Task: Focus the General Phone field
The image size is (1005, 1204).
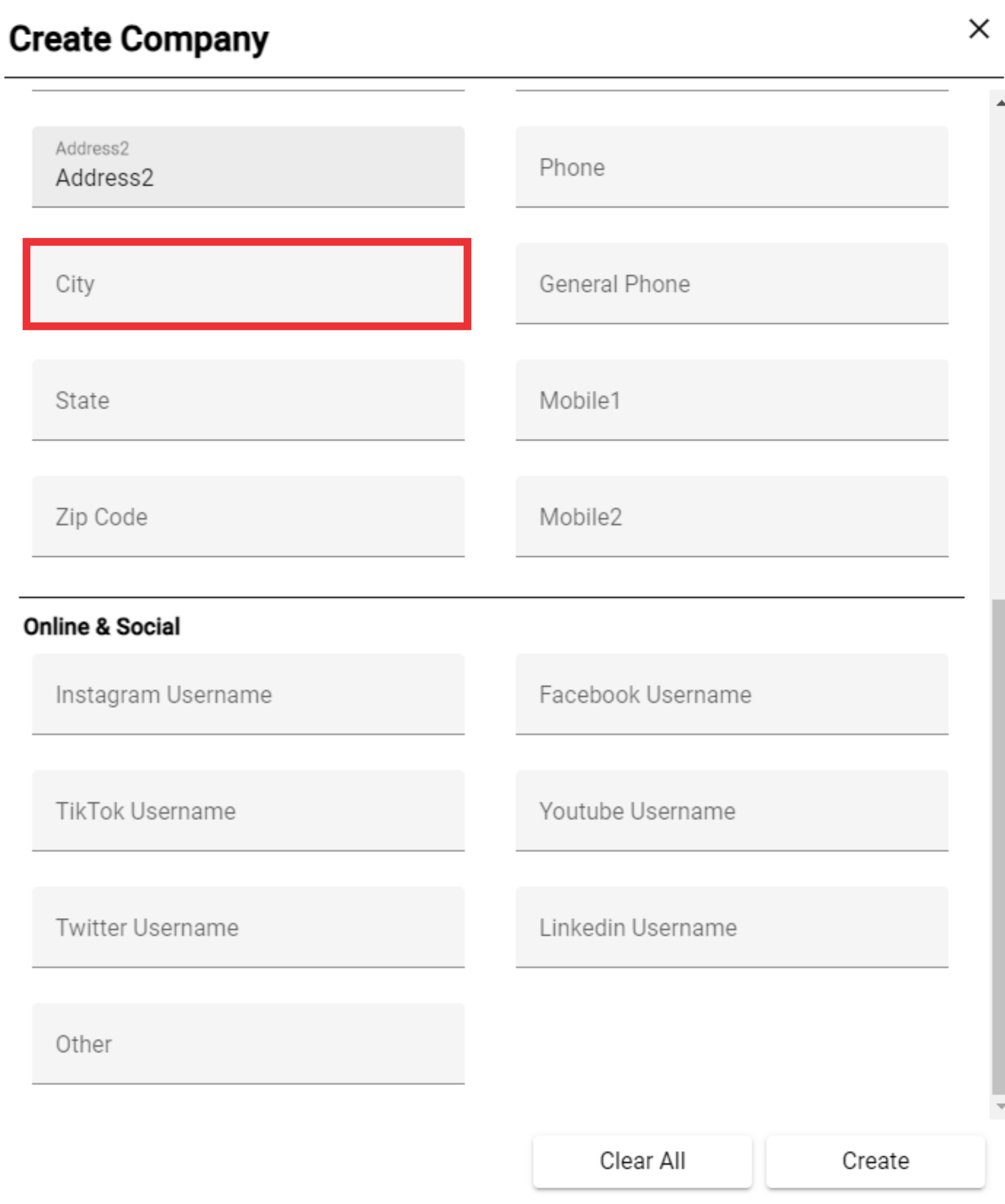Action: click(x=731, y=284)
